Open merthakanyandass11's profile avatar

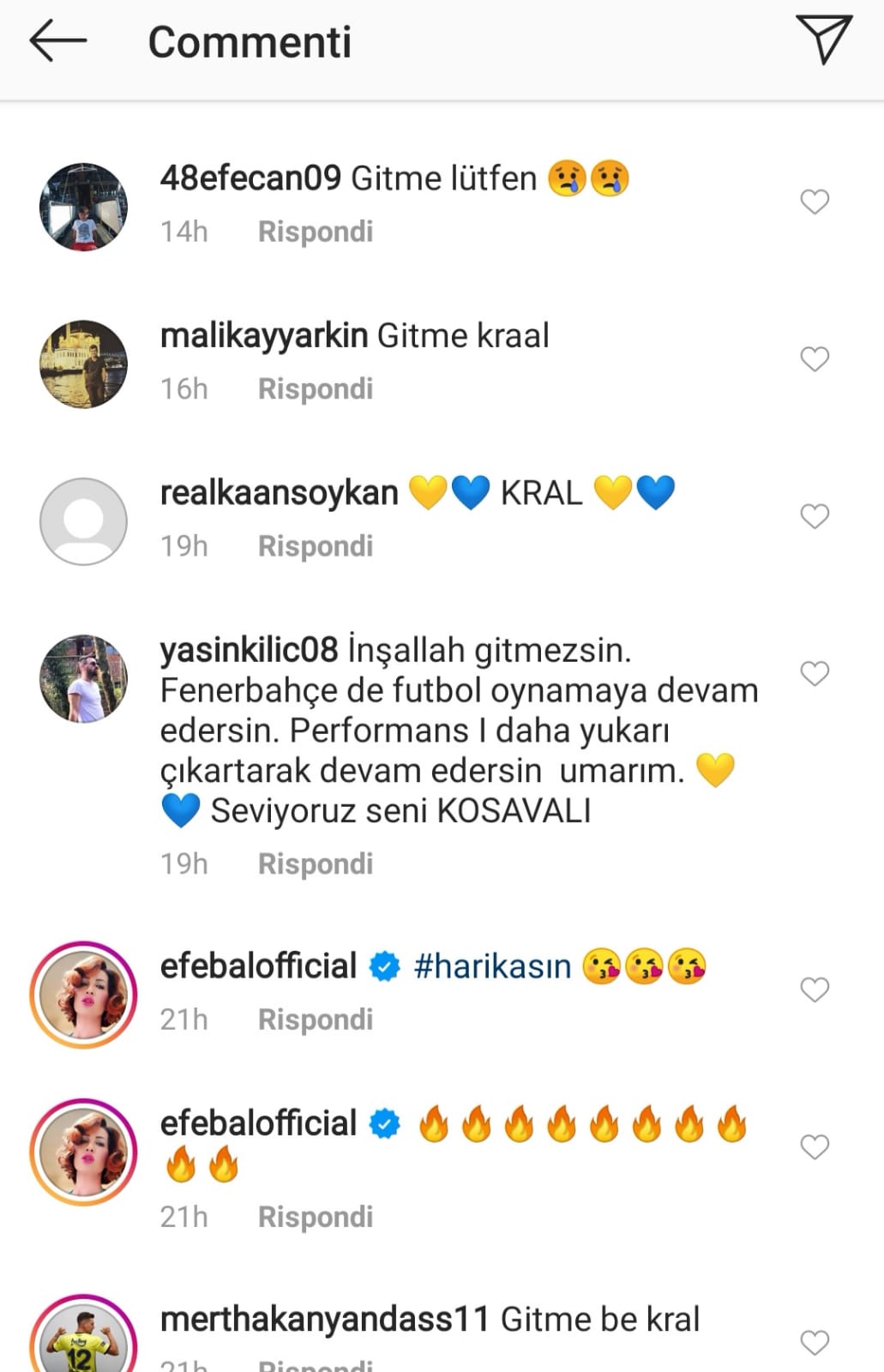tap(83, 1336)
